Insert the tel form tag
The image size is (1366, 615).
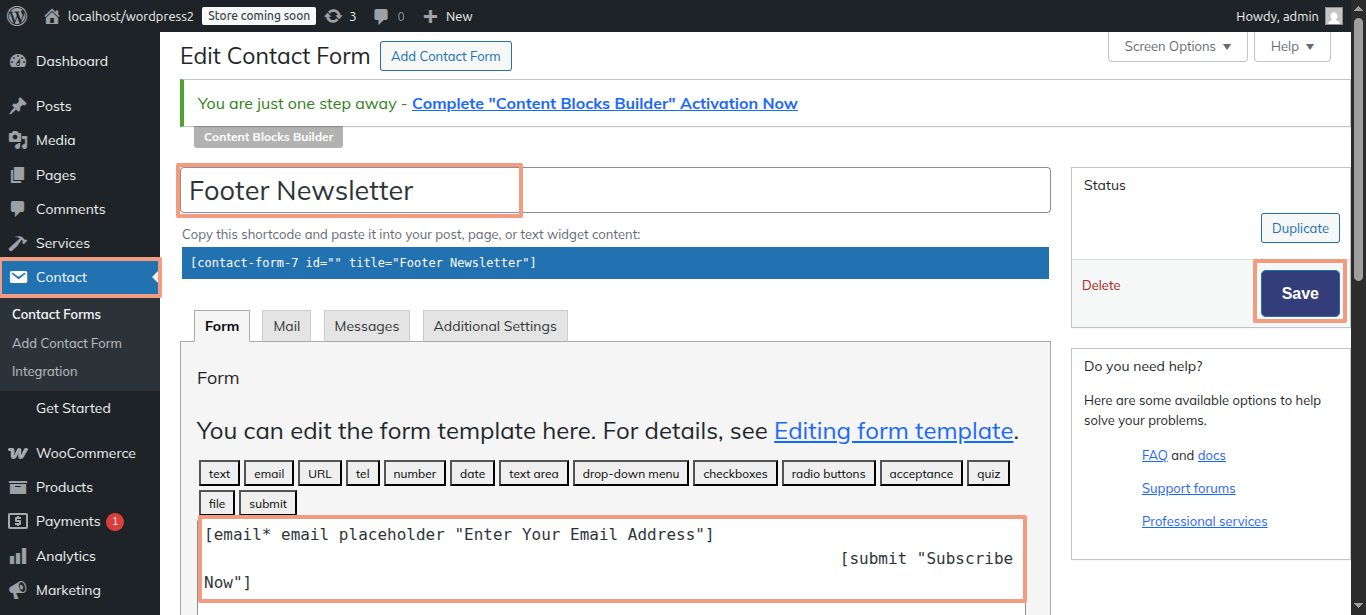[x=363, y=473]
